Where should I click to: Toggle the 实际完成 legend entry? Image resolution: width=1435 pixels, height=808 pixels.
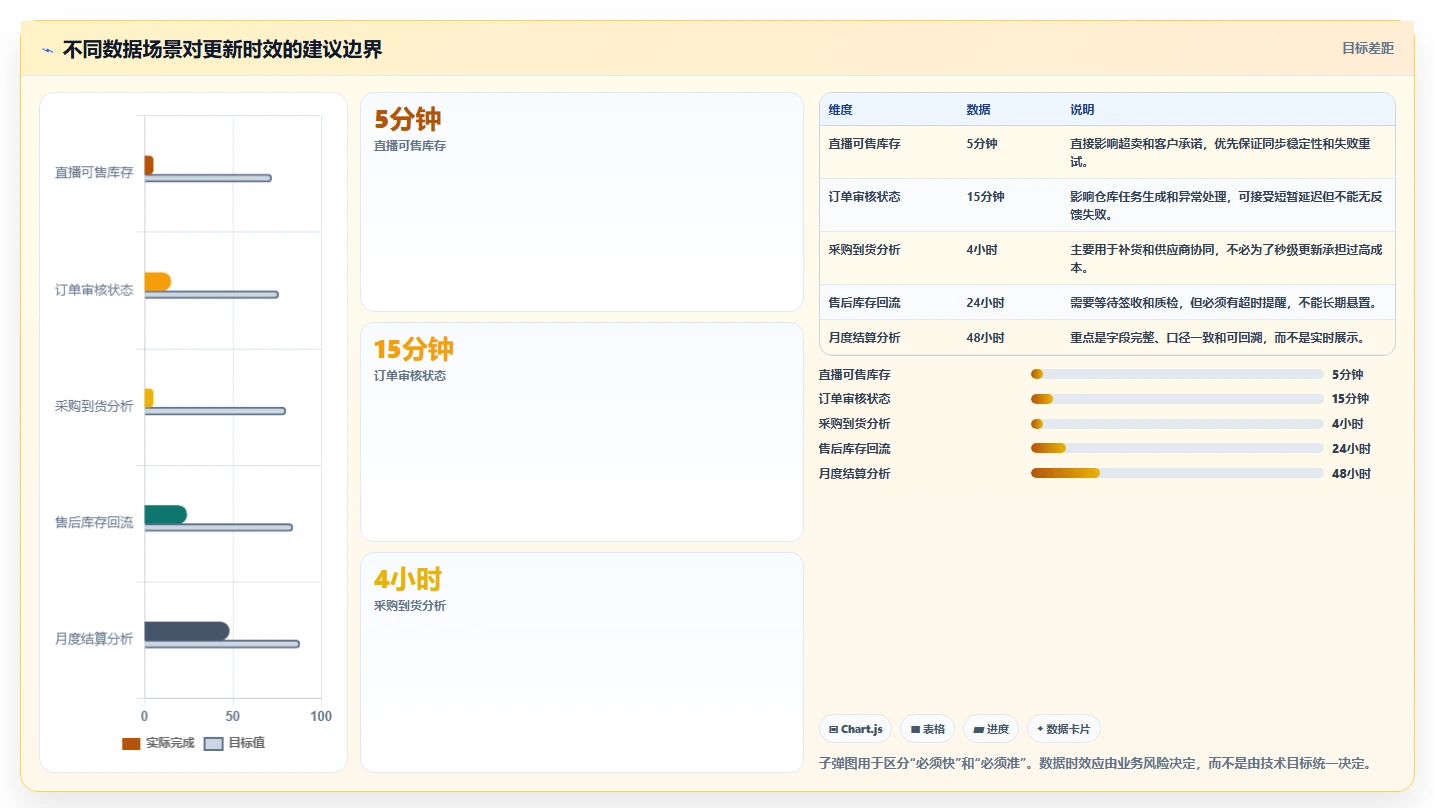[158, 743]
